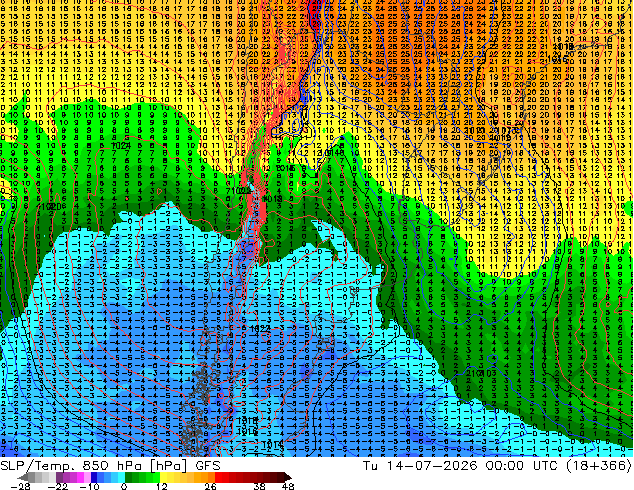Screen dimensions: 634x490
Task: Click the '38' legend value
Action: 259,486
